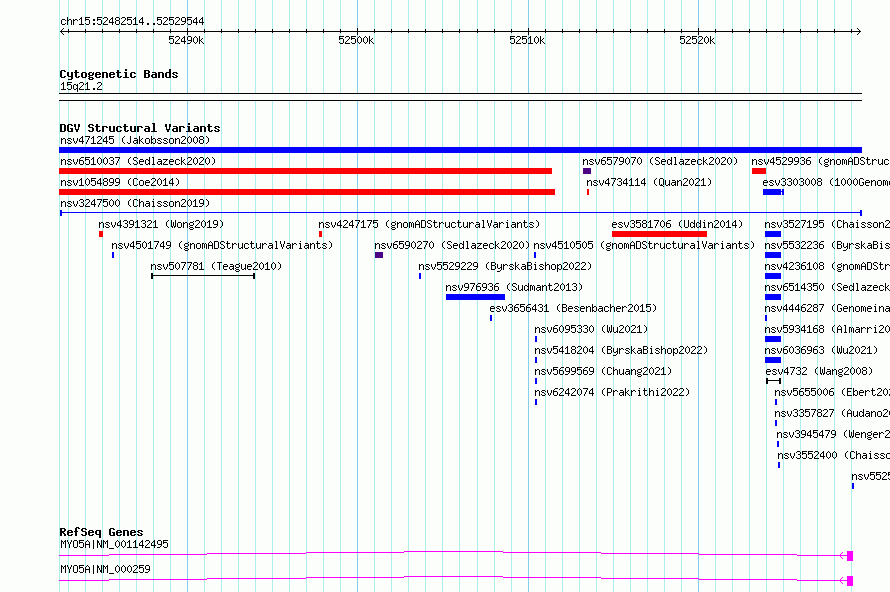Select nsv5418204 (ByrskaBishop2022) label
The height and width of the screenshot is (592, 890).
(x=621, y=350)
